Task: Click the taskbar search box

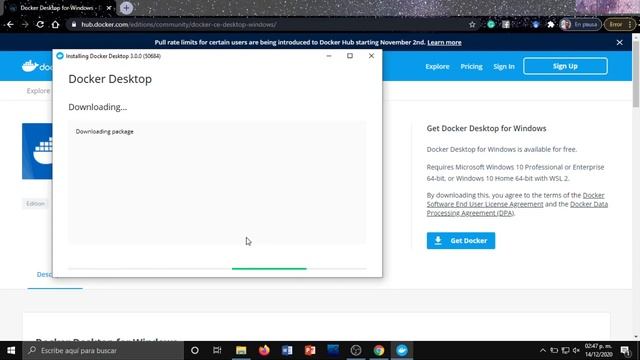Action: [103, 350]
